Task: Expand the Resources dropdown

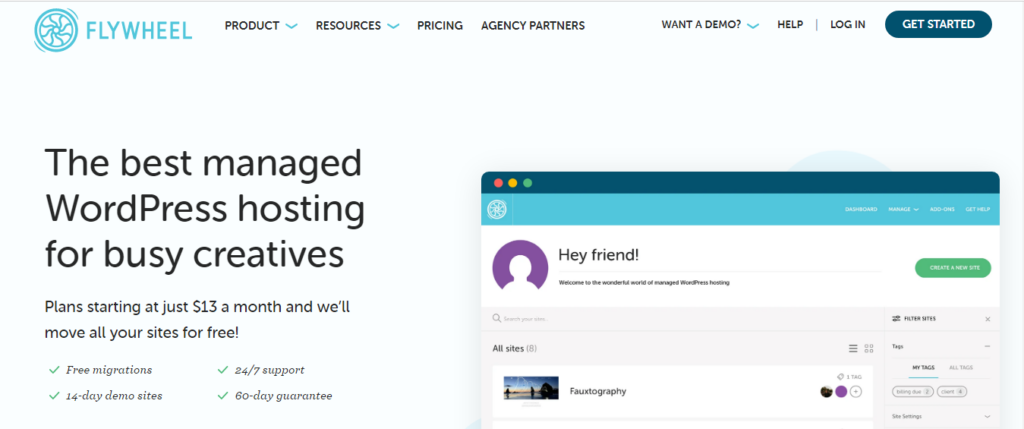Action: (357, 25)
